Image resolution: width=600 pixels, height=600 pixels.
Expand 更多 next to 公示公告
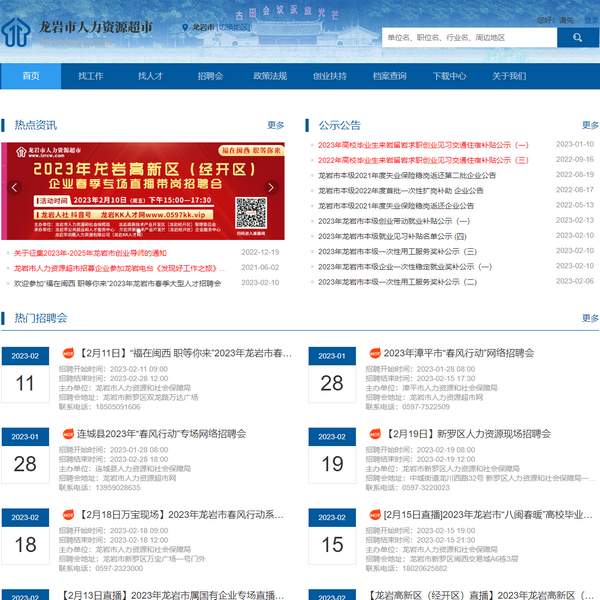(x=590, y=125)
